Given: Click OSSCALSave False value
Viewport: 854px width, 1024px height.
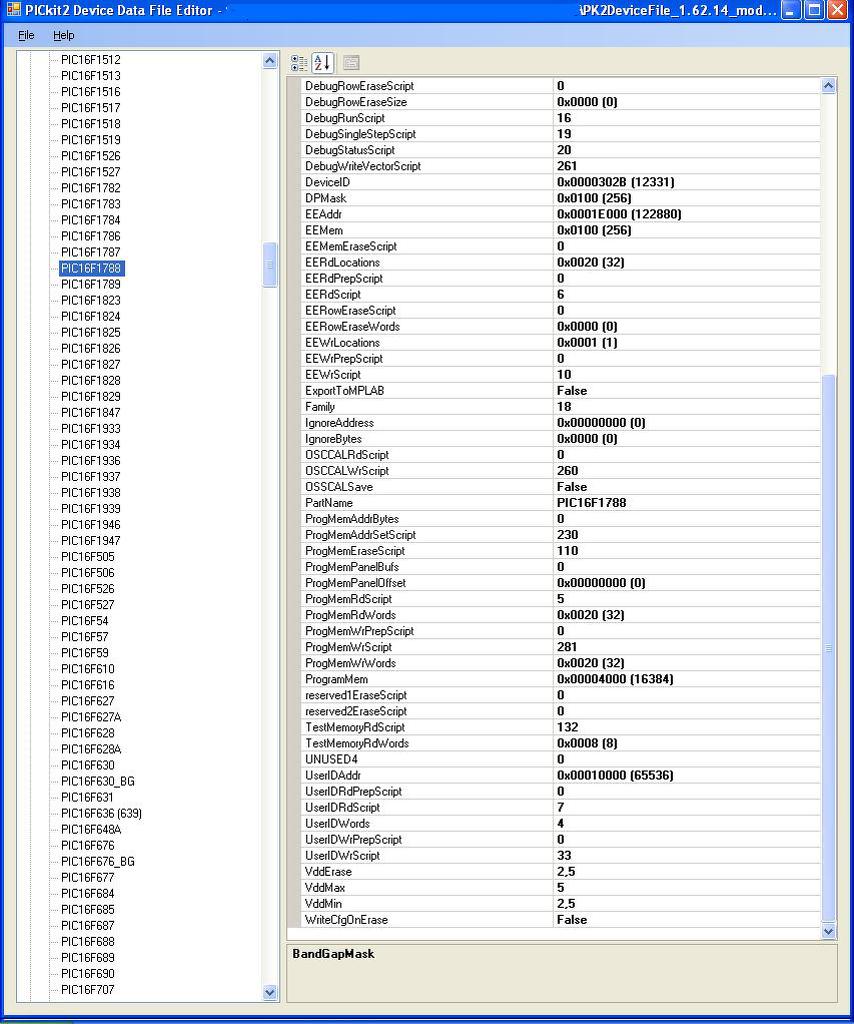Looking at the screenshot, I should click(x=687, y=487).
